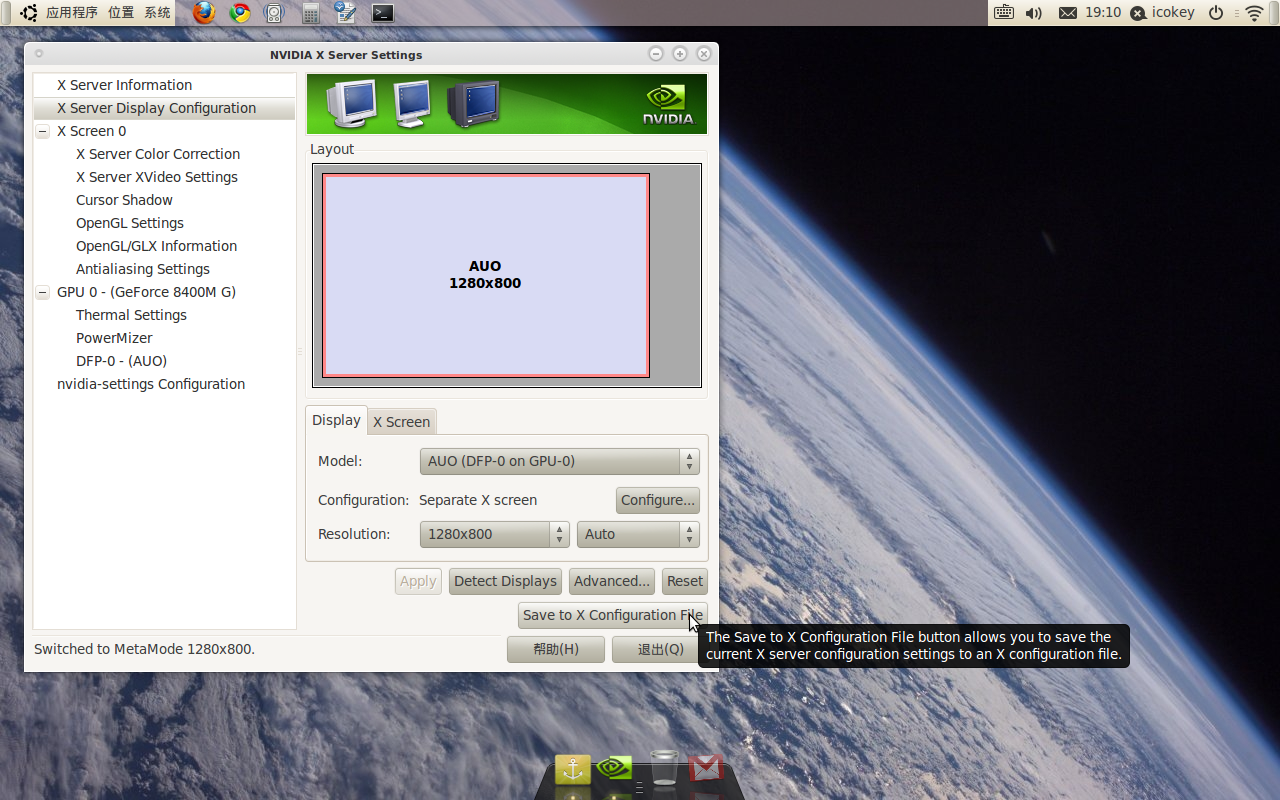Click the 帮助(H) help button
The height and width of the screenshot is (800, 1280).
point(556,649)
